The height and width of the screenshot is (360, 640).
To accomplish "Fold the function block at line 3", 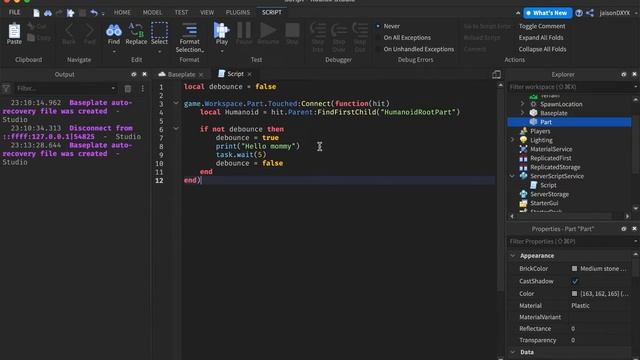I will (x=176, y=103).
